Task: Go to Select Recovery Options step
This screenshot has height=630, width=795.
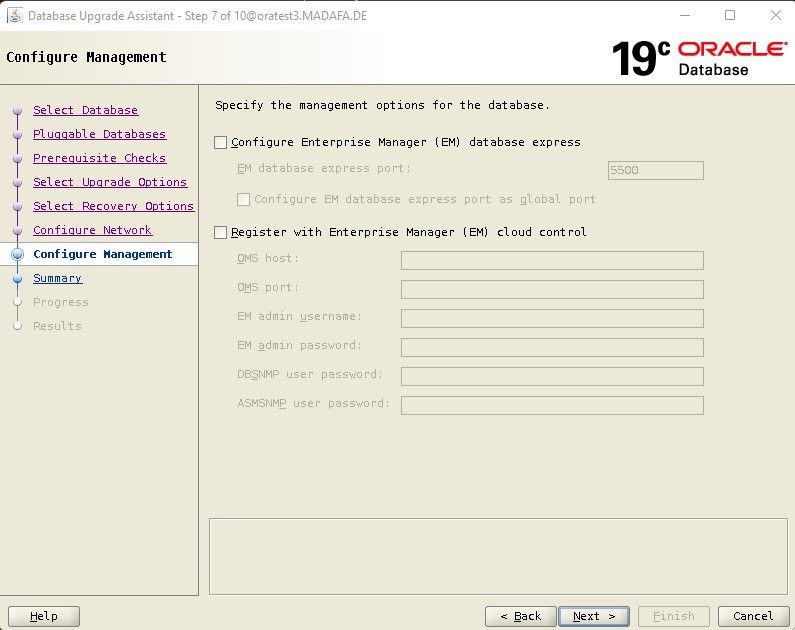Action: click(x=114, y=206)
